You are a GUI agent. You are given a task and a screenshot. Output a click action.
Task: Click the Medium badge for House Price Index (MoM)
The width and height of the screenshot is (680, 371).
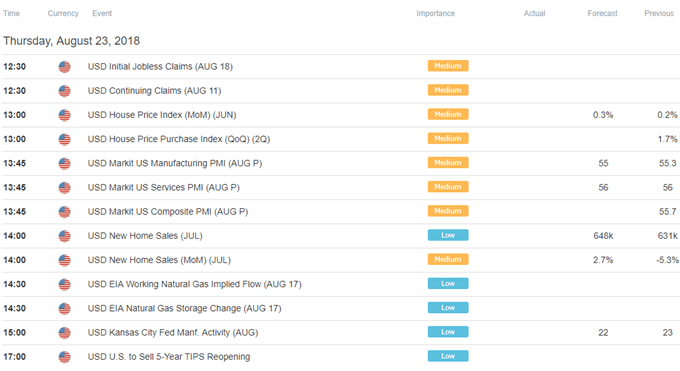point(448,115)
